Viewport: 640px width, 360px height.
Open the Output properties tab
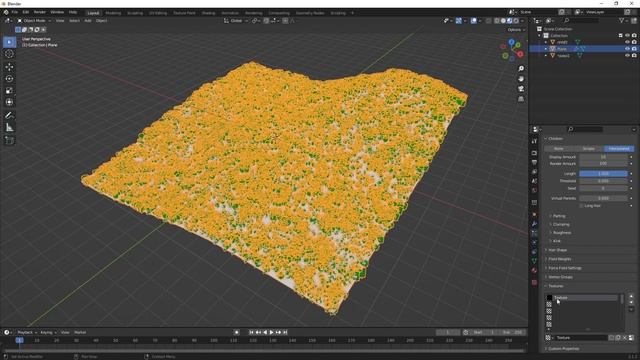click(x=534, y=162)
